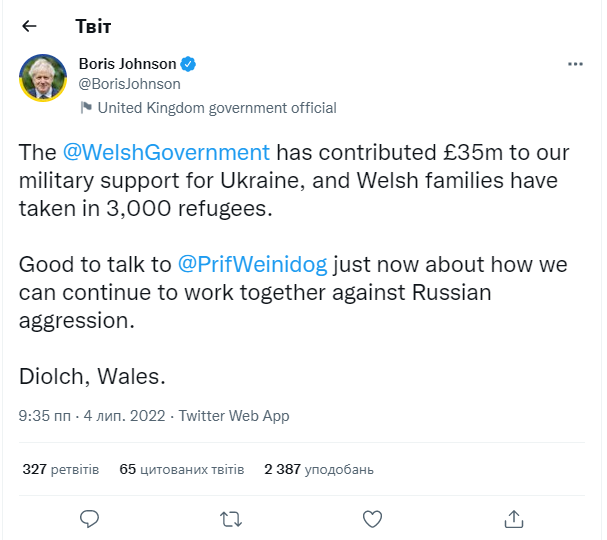
Task: Click the blue verified badge
Action: tap(188, 64)
